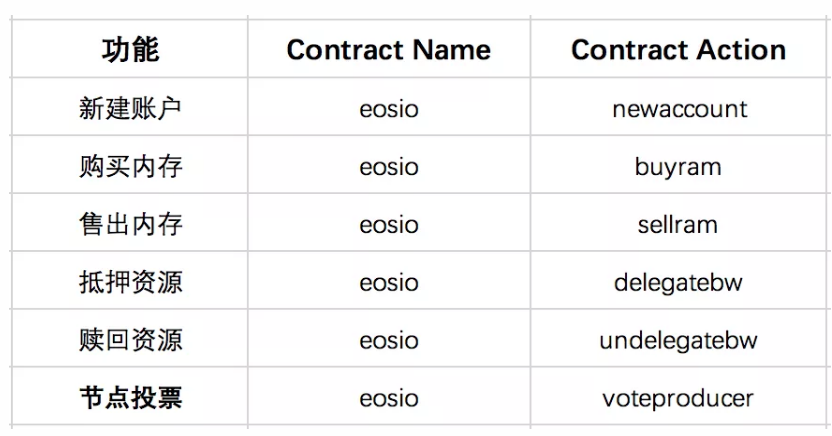Select the Contract Action header cell
Viewport: 832px width, 436px height.
tap(678, 50)
